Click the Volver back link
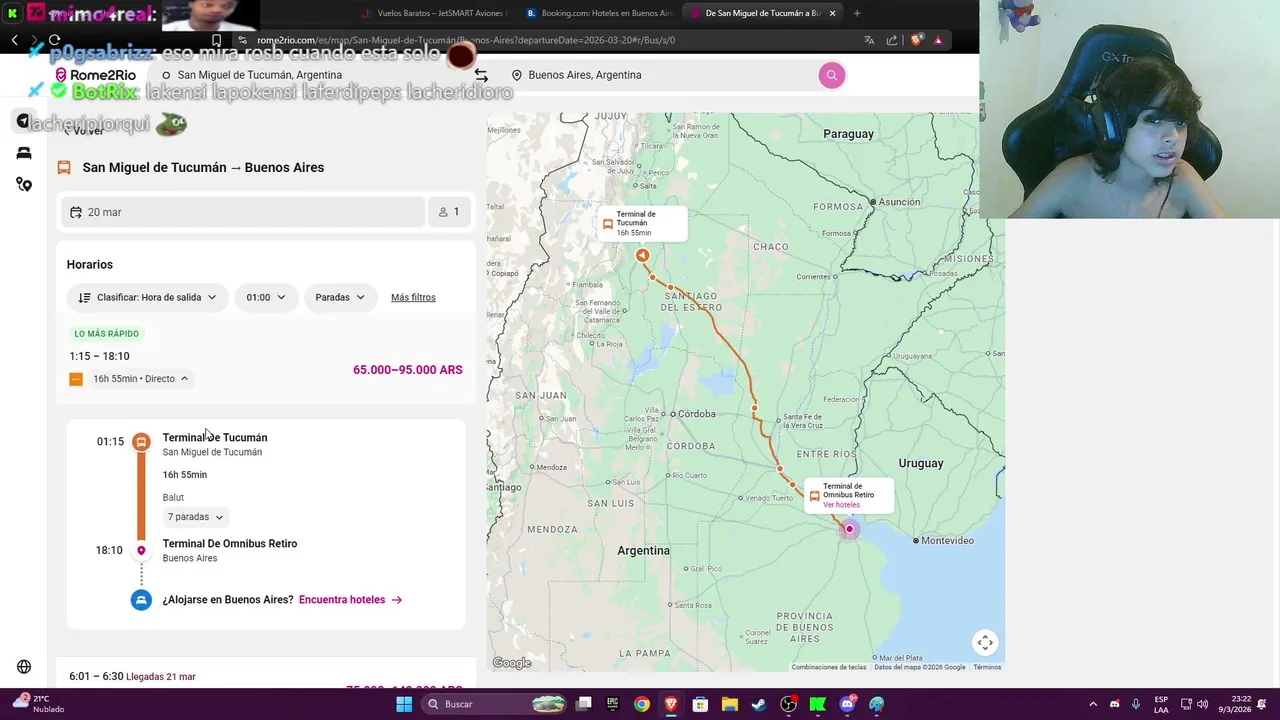 pyautogui.click(x=84, y=130)
